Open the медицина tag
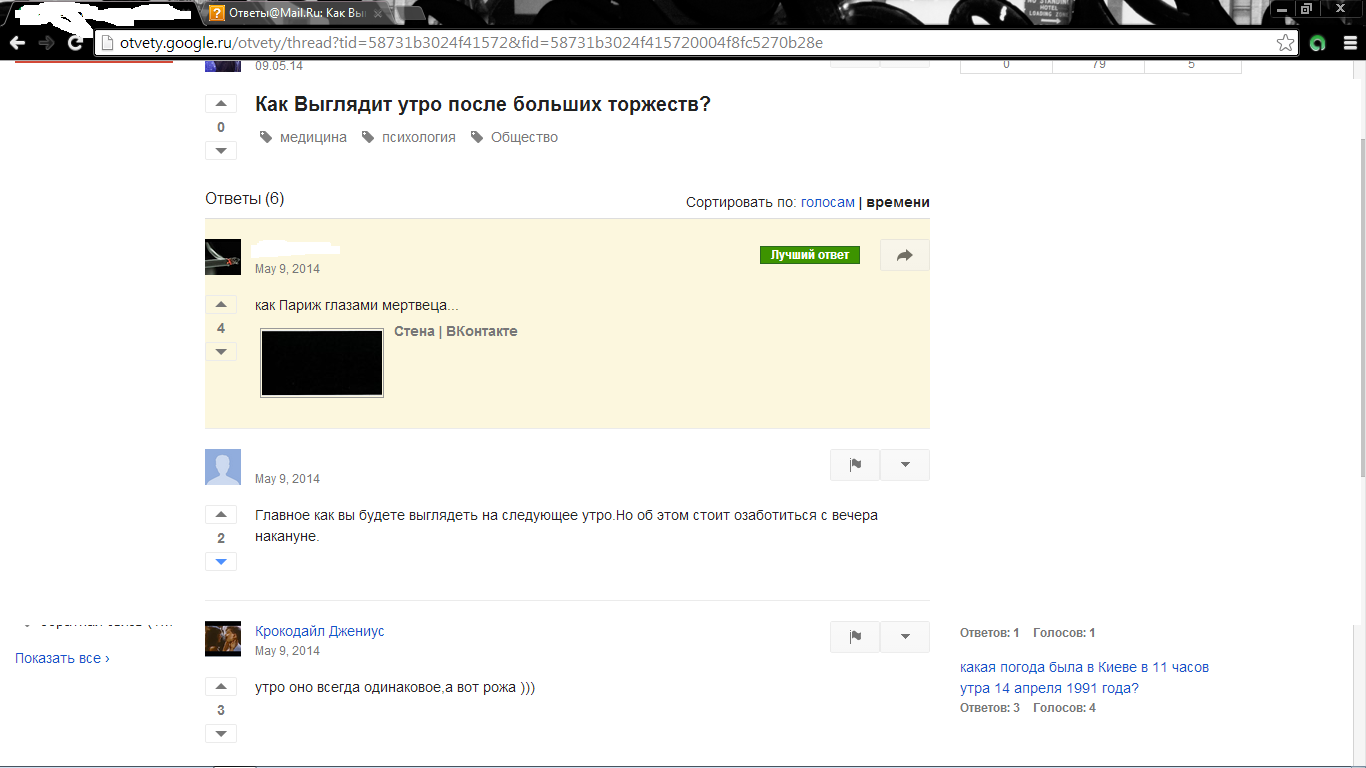 [x=313, y=137]
